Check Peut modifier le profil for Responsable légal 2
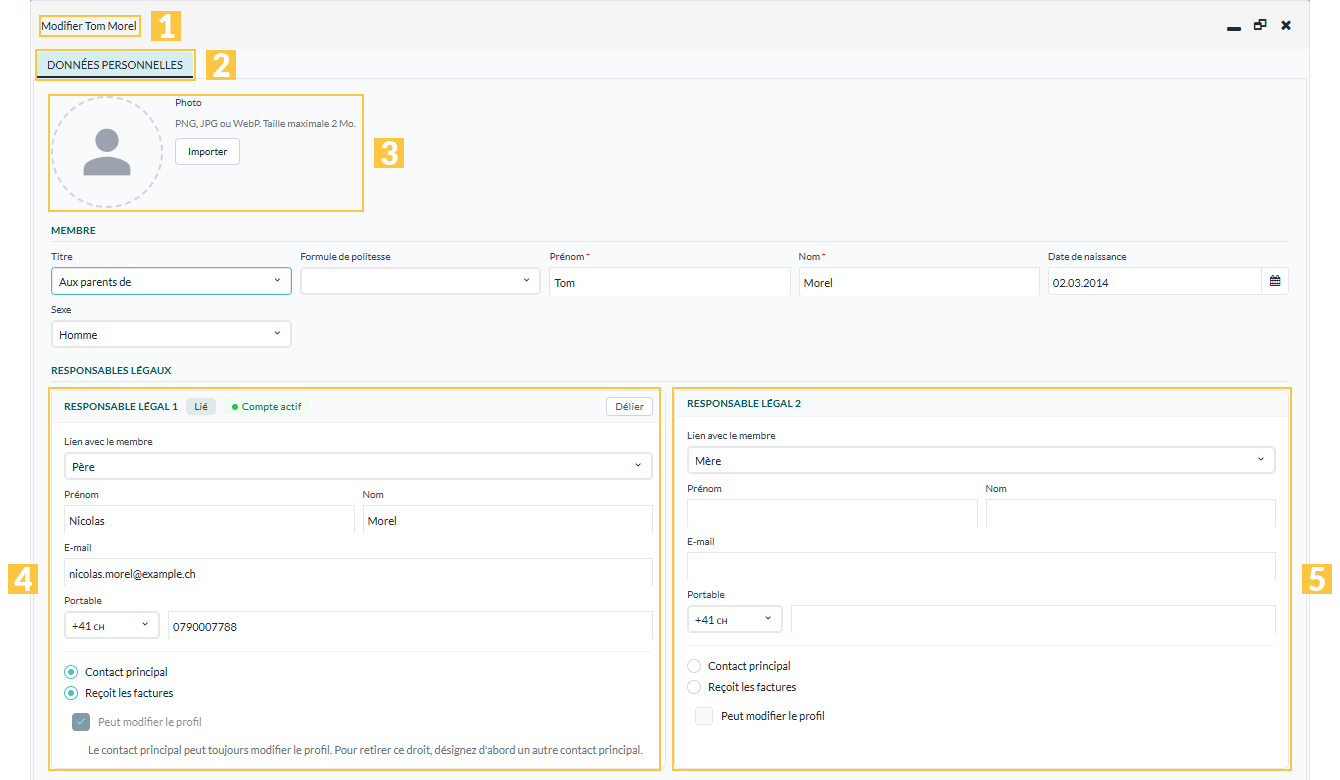The image size is (1340, 780). tap(704, 716)
